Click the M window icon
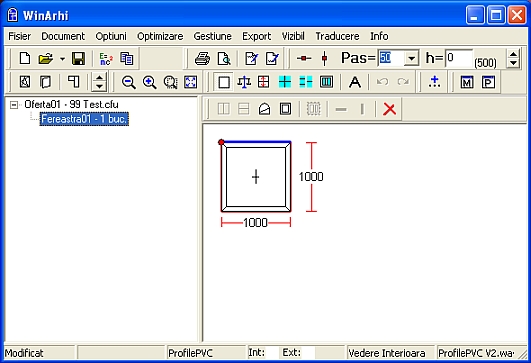The height and width of the screenshot is (363, 531). 467,82
